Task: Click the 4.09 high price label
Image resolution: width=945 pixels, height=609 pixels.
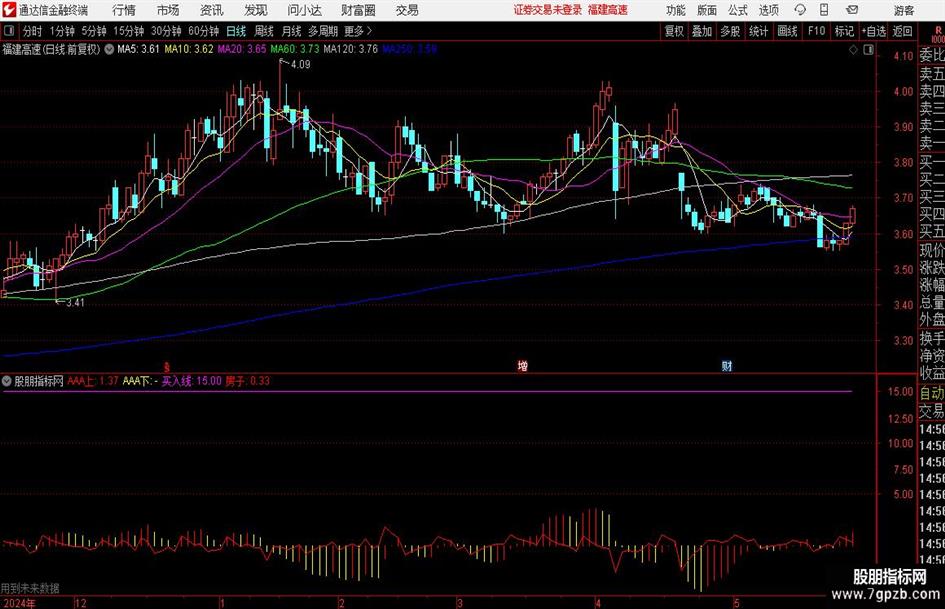Action: click(x=300, y=65)
